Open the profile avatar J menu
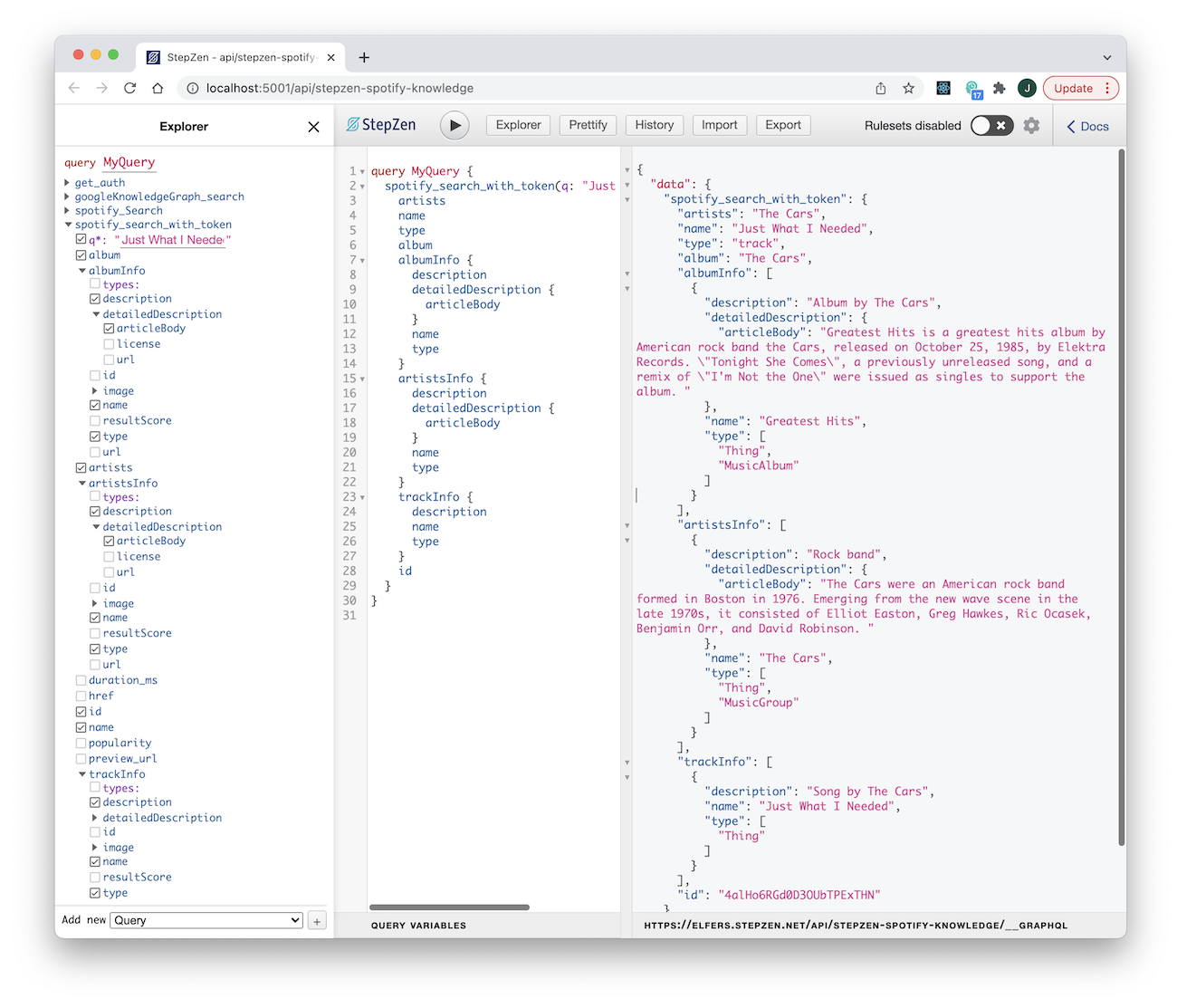 [1027, 88]
